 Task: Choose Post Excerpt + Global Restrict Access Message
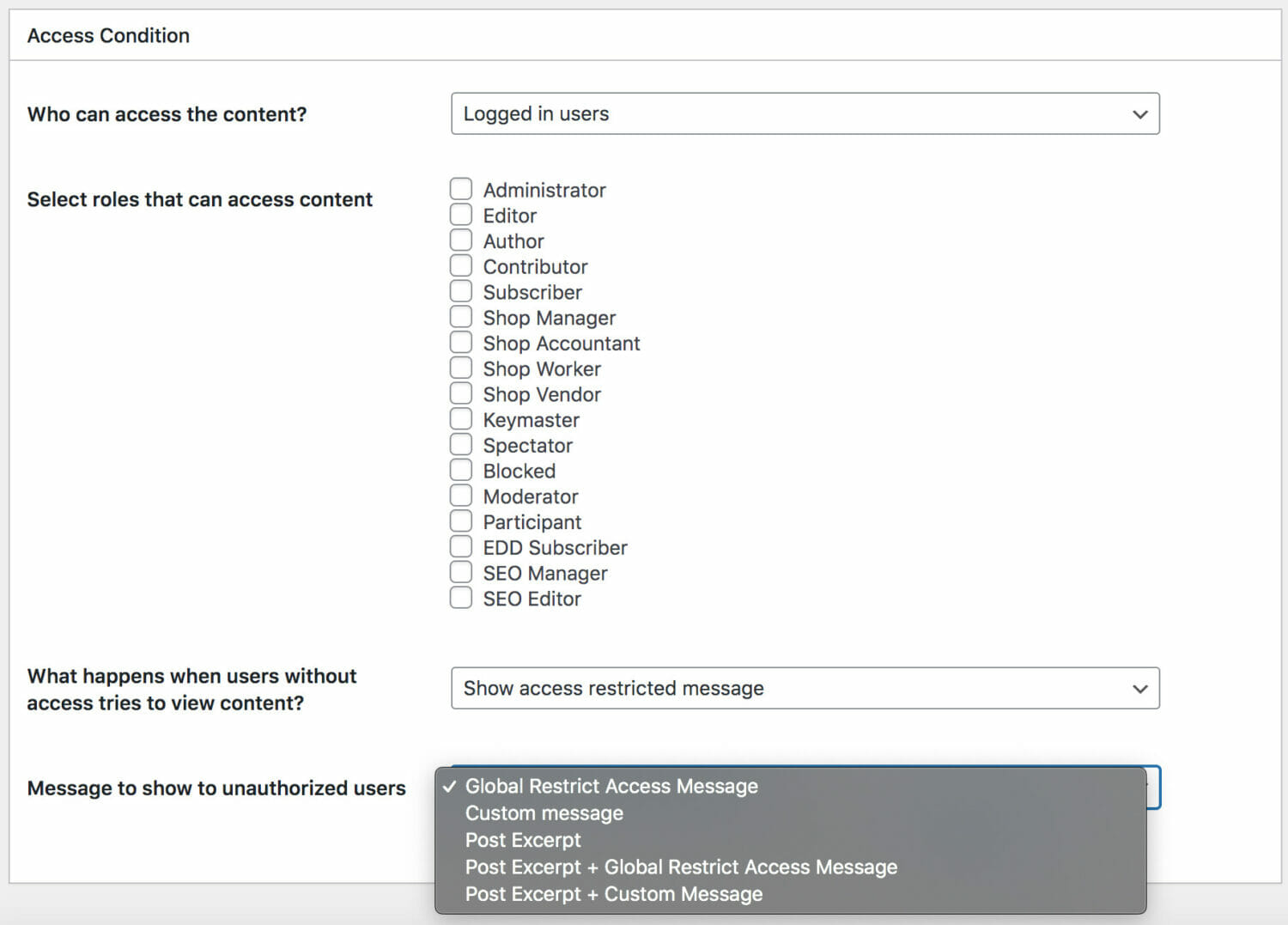[x=791, y=867]
